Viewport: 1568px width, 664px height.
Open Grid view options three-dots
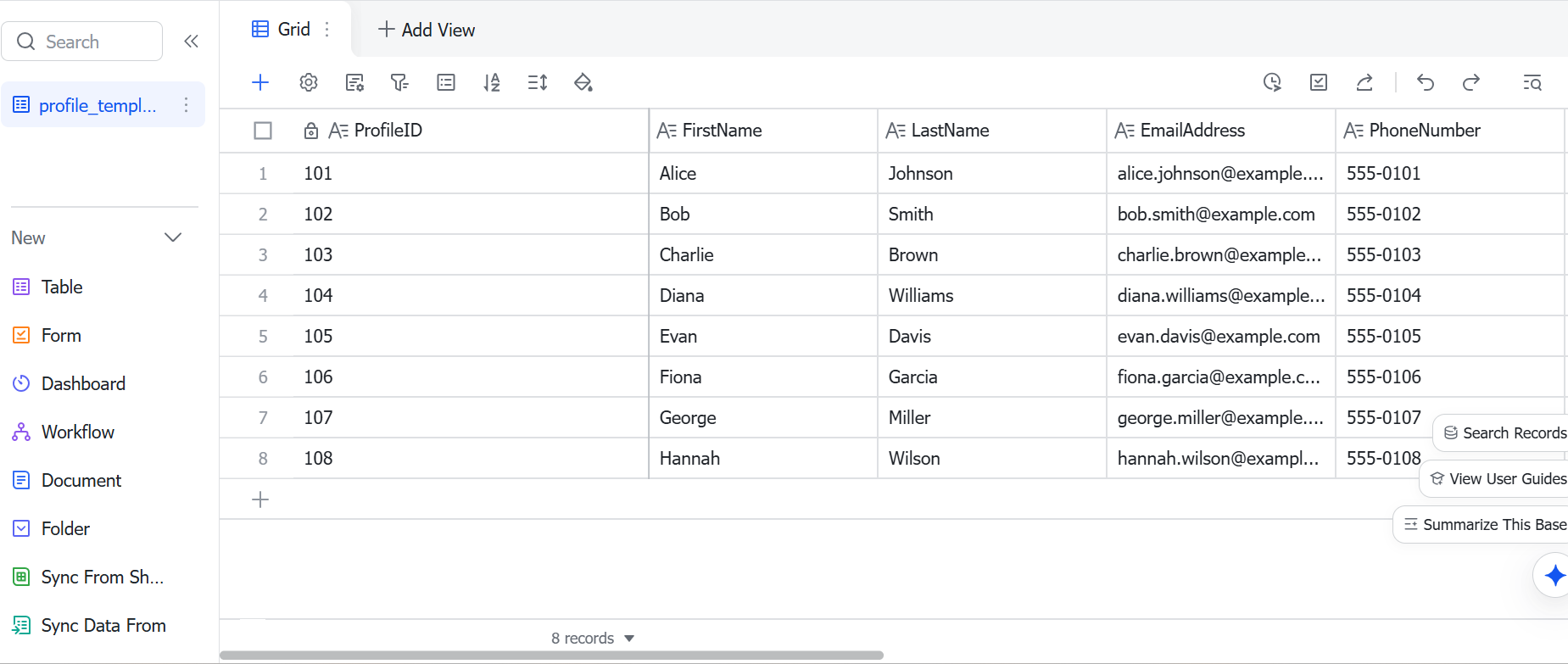pos(327,30)
